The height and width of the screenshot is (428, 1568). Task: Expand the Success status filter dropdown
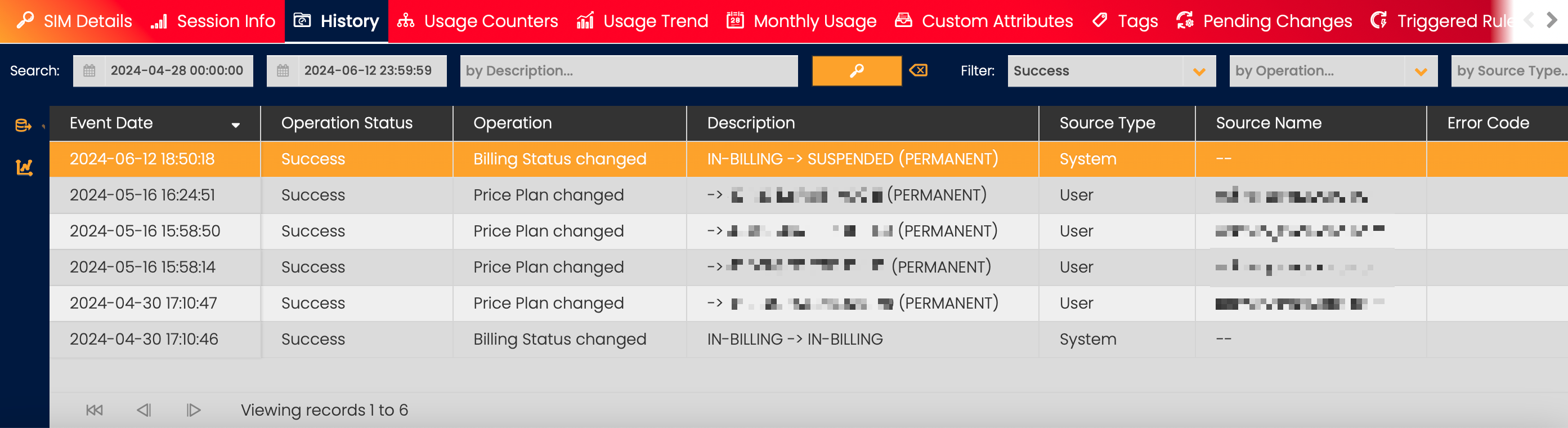coord(1199,71)
